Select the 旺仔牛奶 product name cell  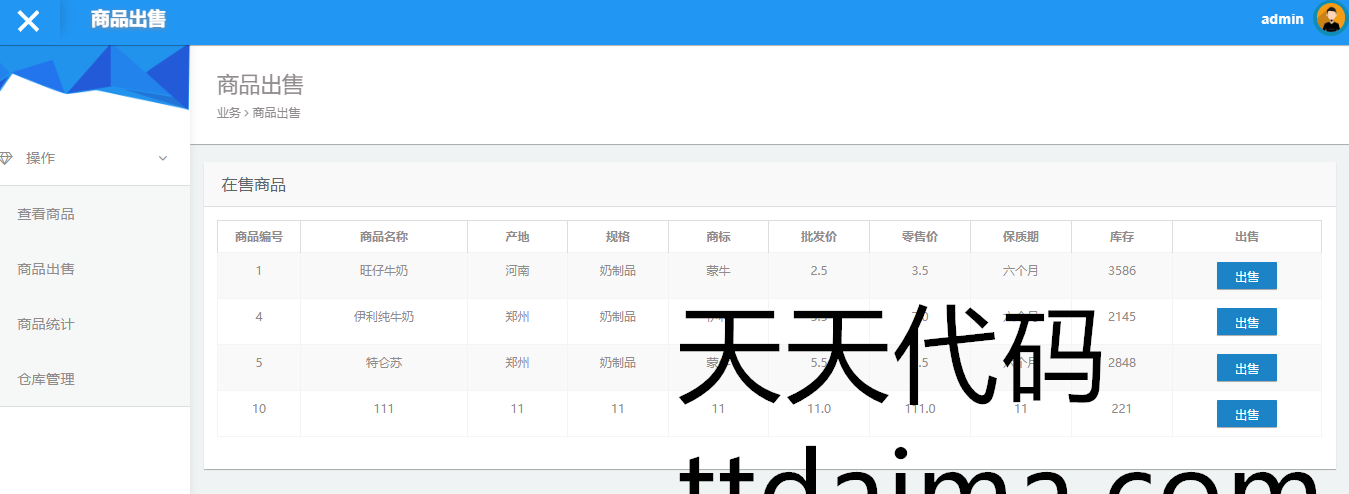pos(384,271)
